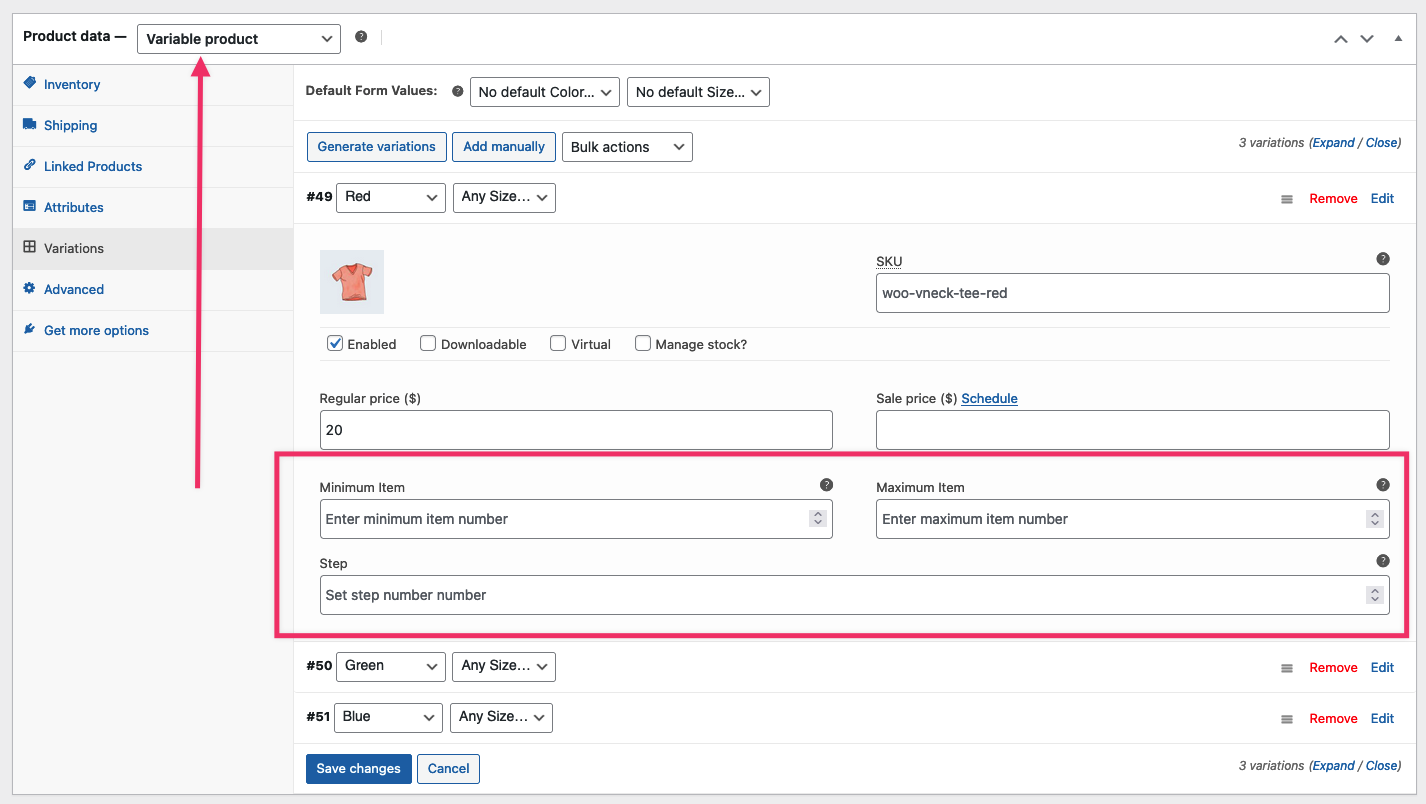This screenshot has height=804, width=1426.
Task: Open the Bulk actions dropdown
Action: pyautogui.click(x=628, y=147)
